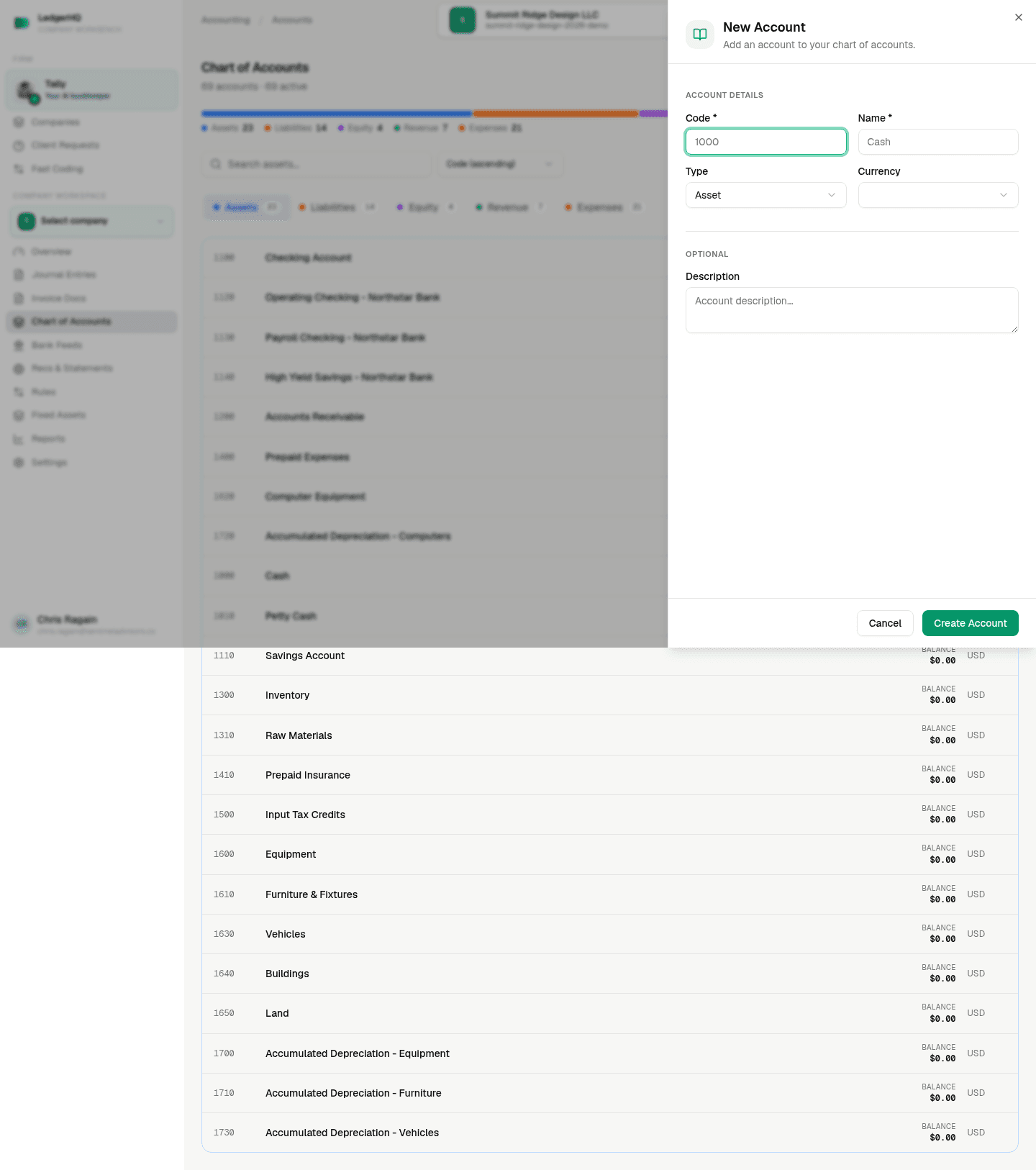The width and height of the screenshot is (1036, 1170).
Task: Close the New Account panel with X
Action: point(1019,17)
